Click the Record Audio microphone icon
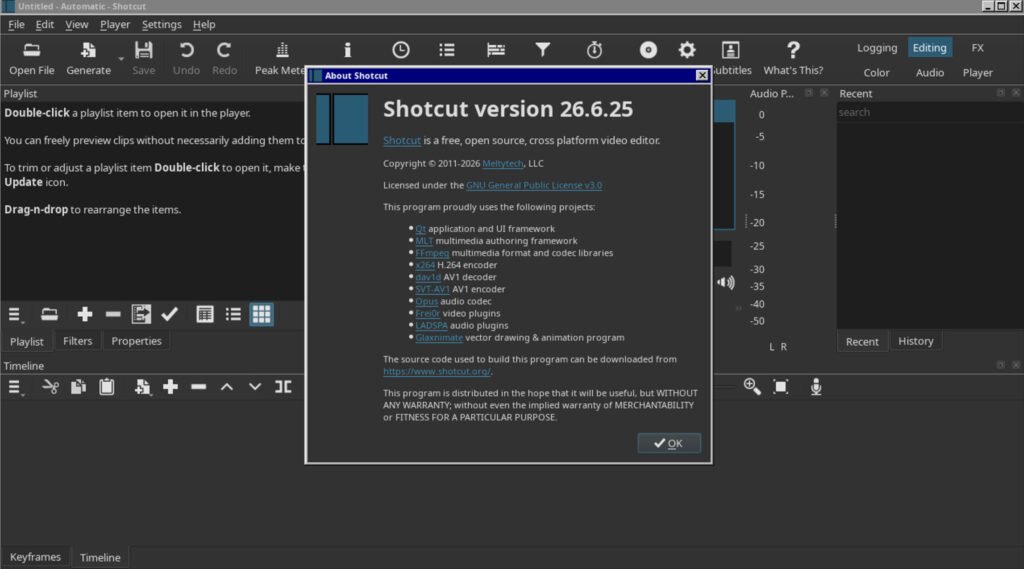Screen dimensions: 1024x569 point(816,387)
